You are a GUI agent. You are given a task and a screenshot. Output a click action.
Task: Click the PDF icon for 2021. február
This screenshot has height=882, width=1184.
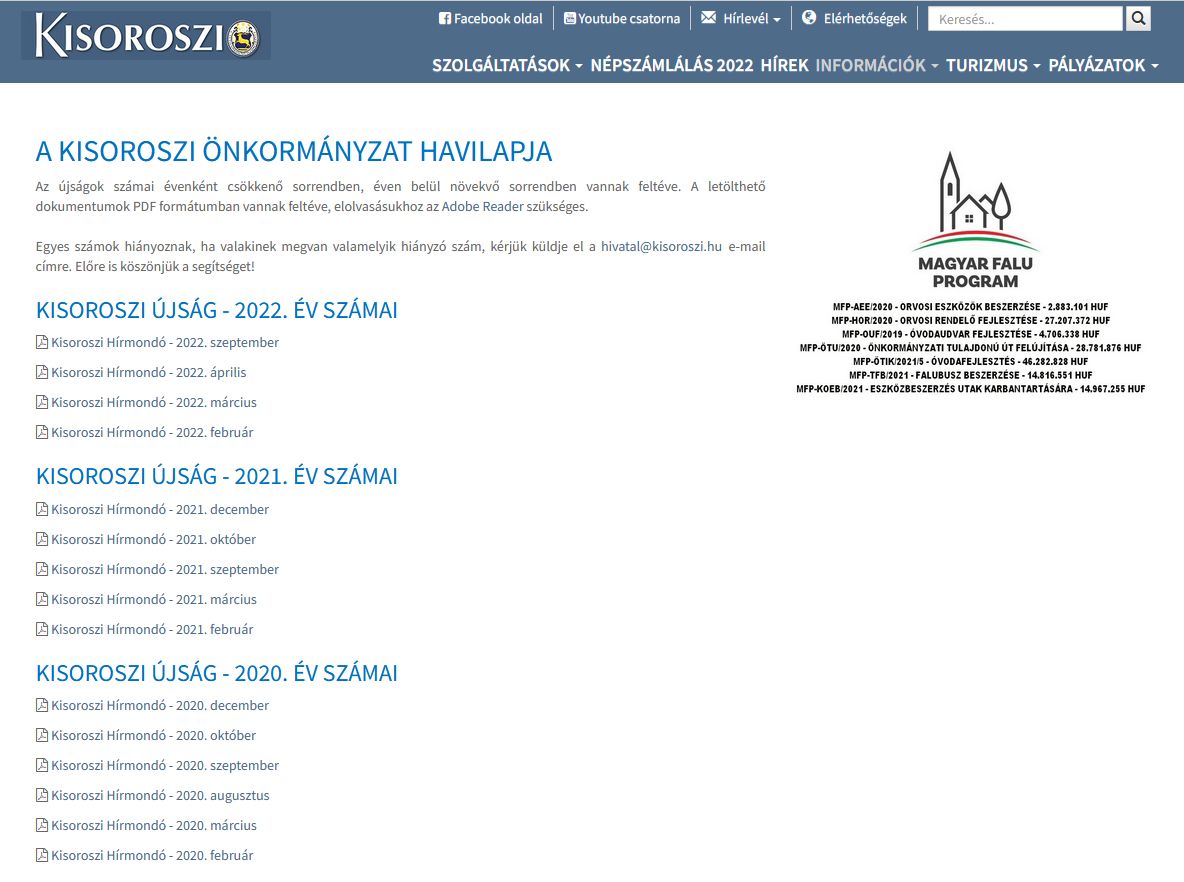[x=42, y=630]
